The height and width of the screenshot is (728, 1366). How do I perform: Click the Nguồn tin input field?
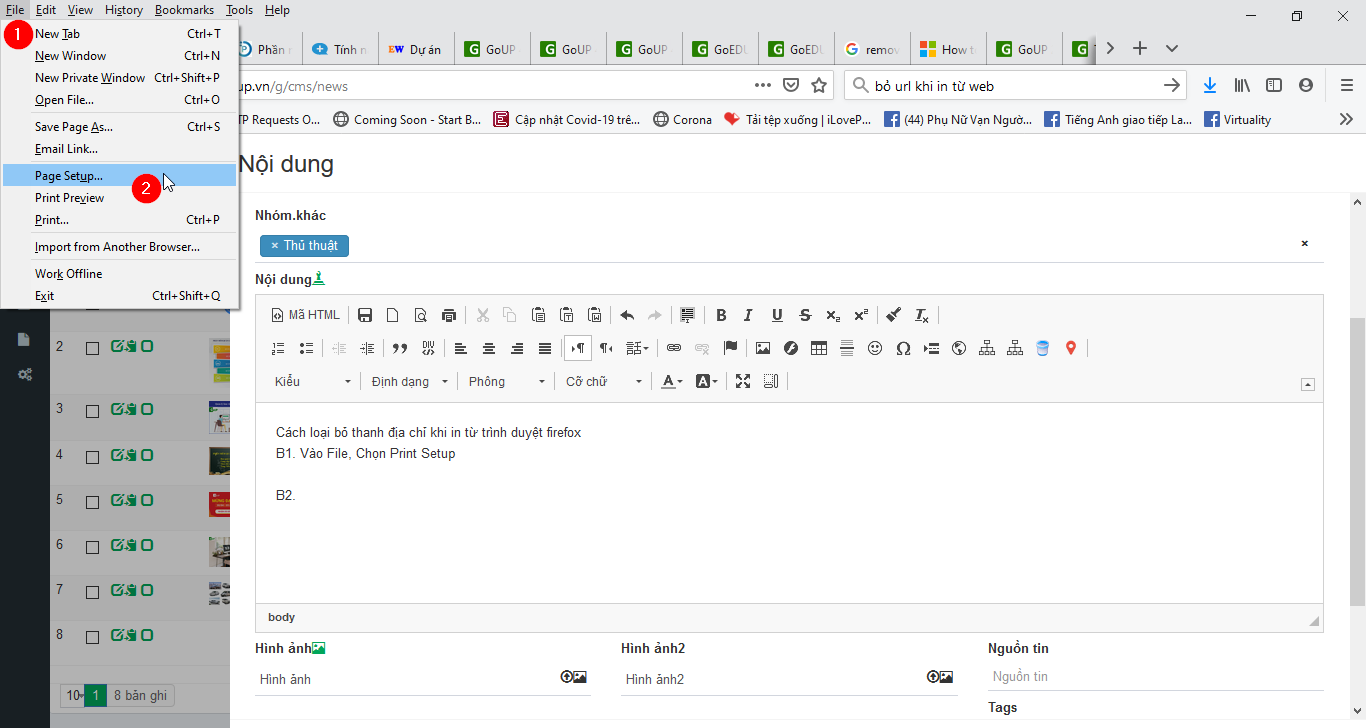(x=1155, y=677)
